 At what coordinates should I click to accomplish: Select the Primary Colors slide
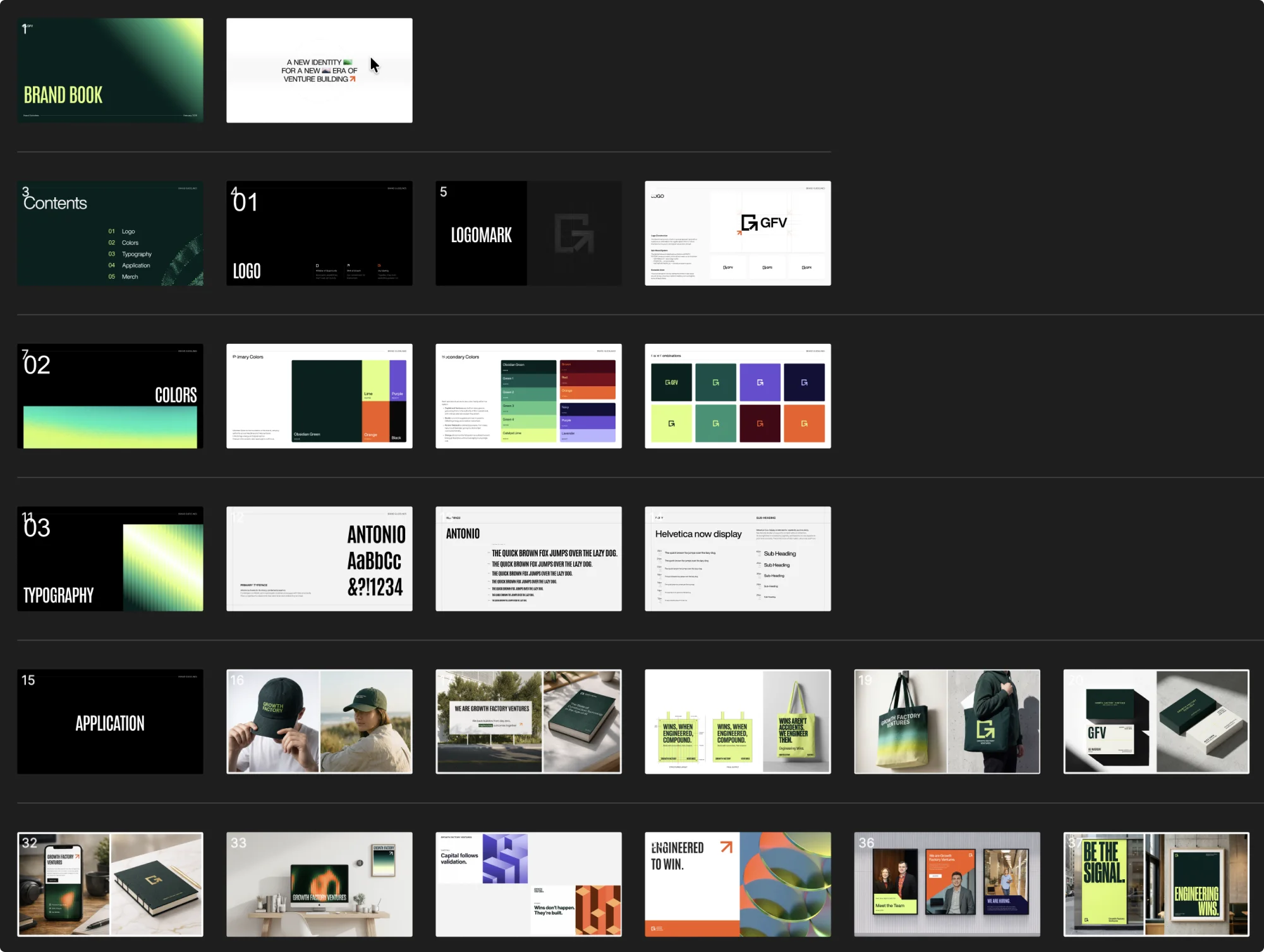tap(319, 396)
